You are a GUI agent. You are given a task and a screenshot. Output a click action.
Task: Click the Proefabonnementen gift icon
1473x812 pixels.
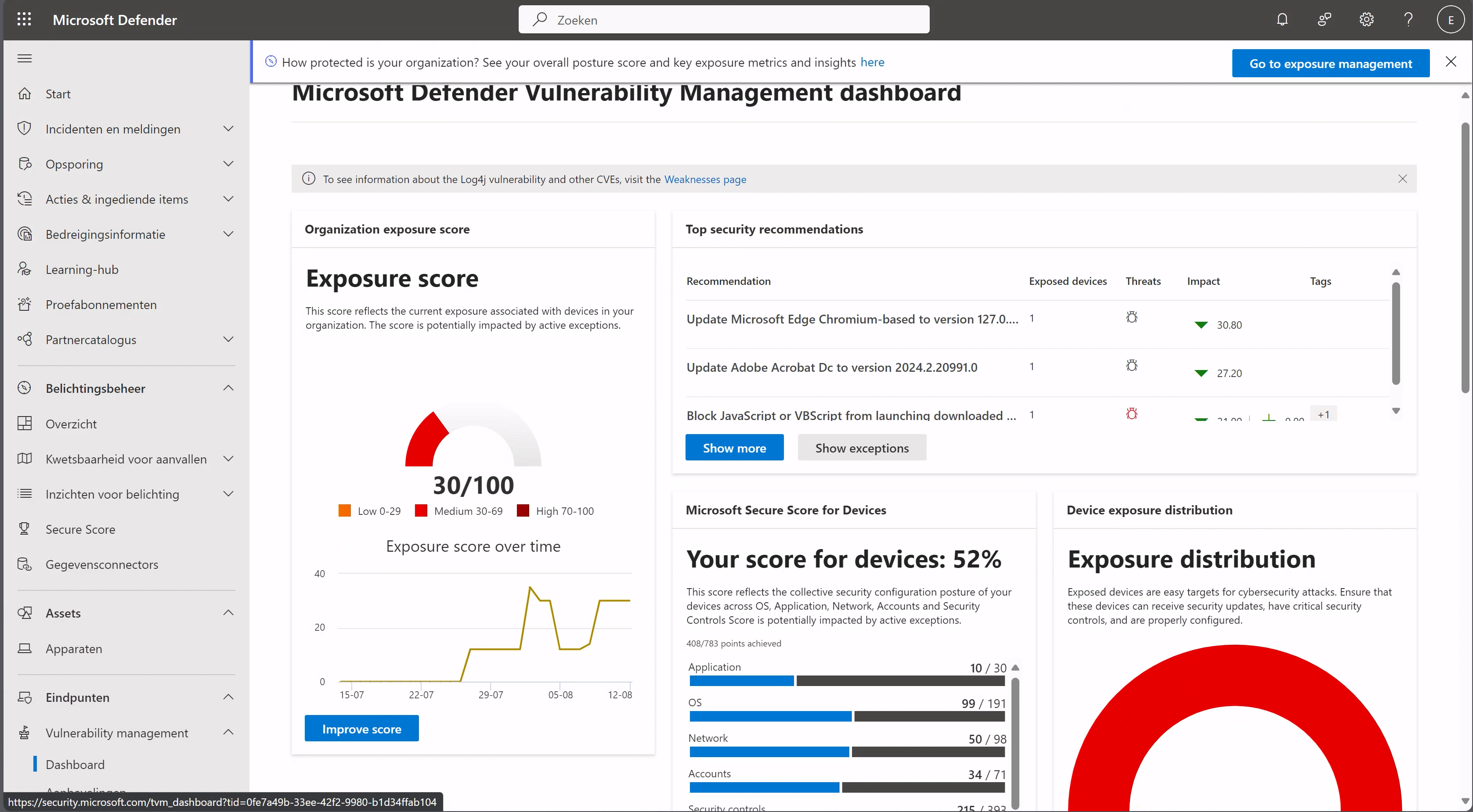pos(25,305)
